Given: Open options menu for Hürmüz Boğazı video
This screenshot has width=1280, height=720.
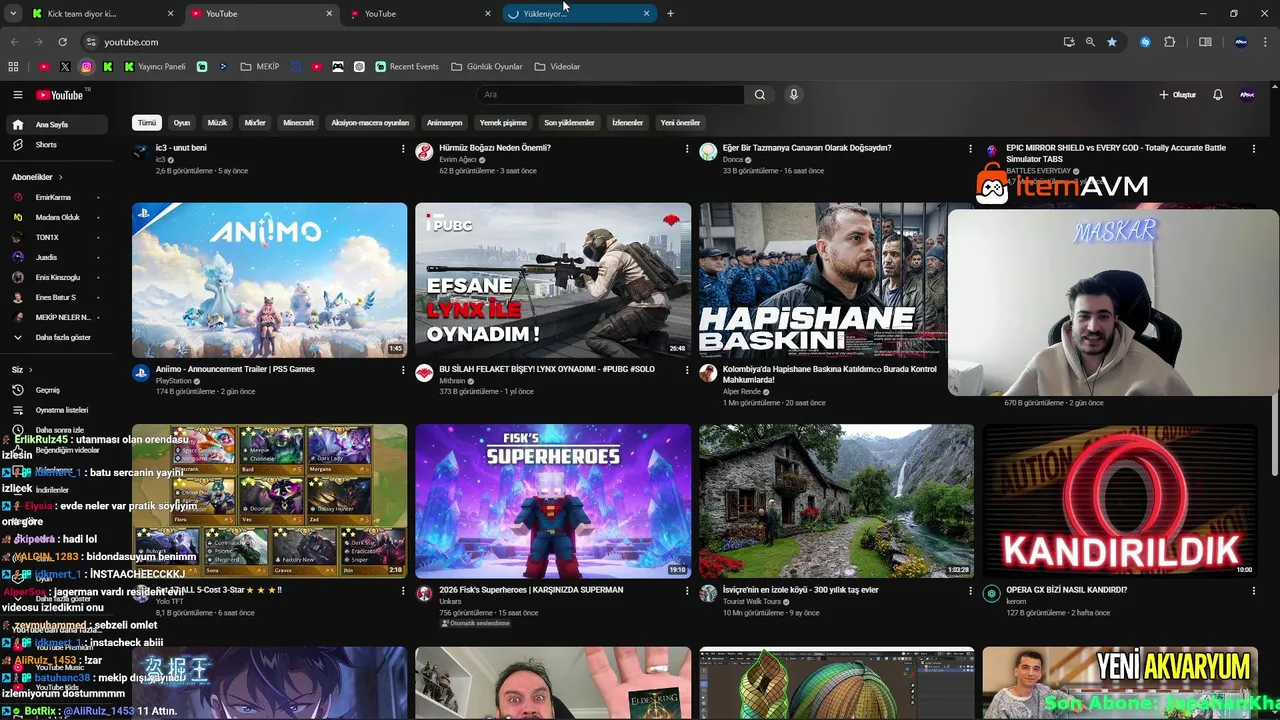Looking at the screenshot, I should pos(687,149).
